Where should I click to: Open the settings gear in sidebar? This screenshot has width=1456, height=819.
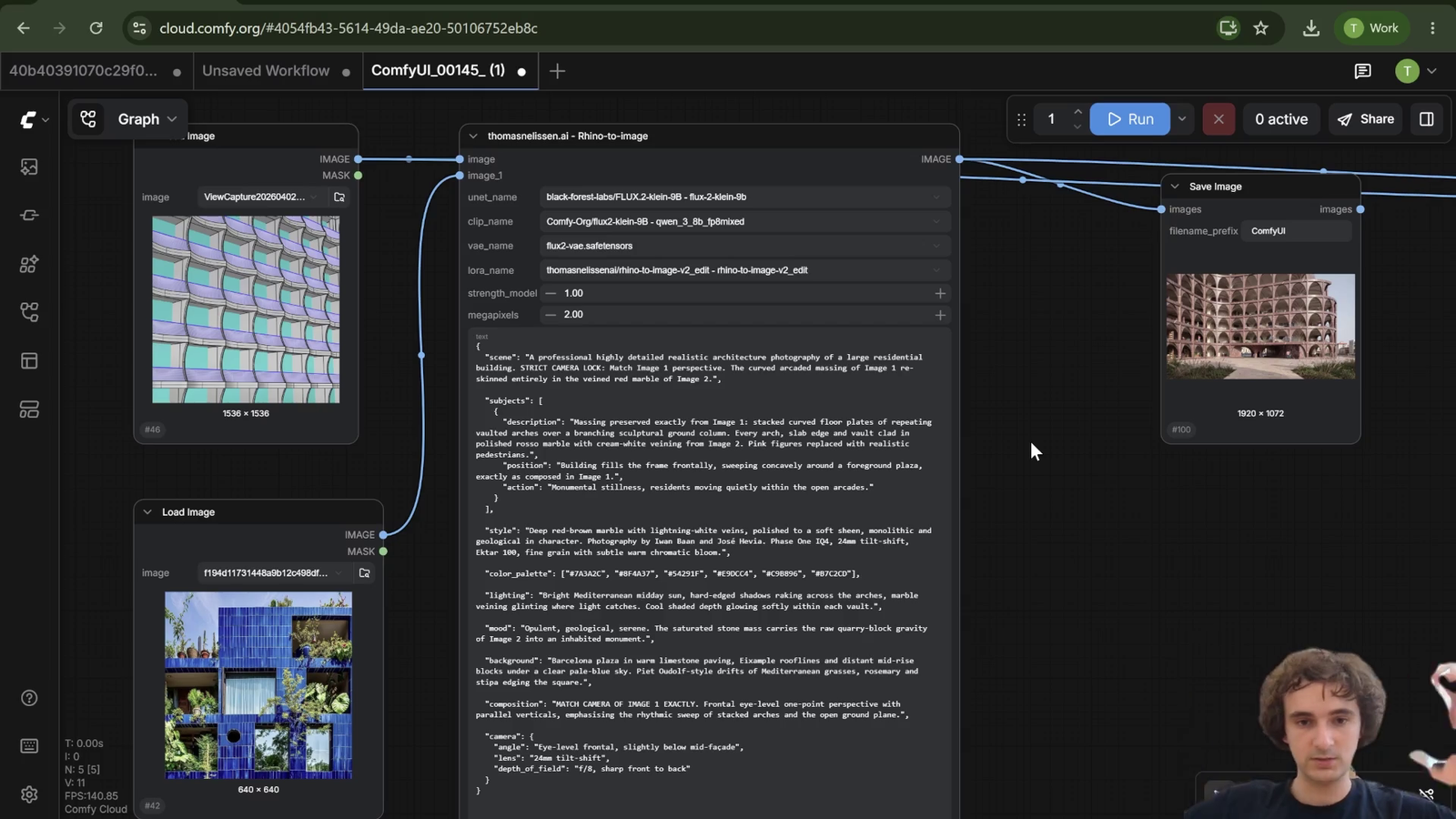pos(29,794)
